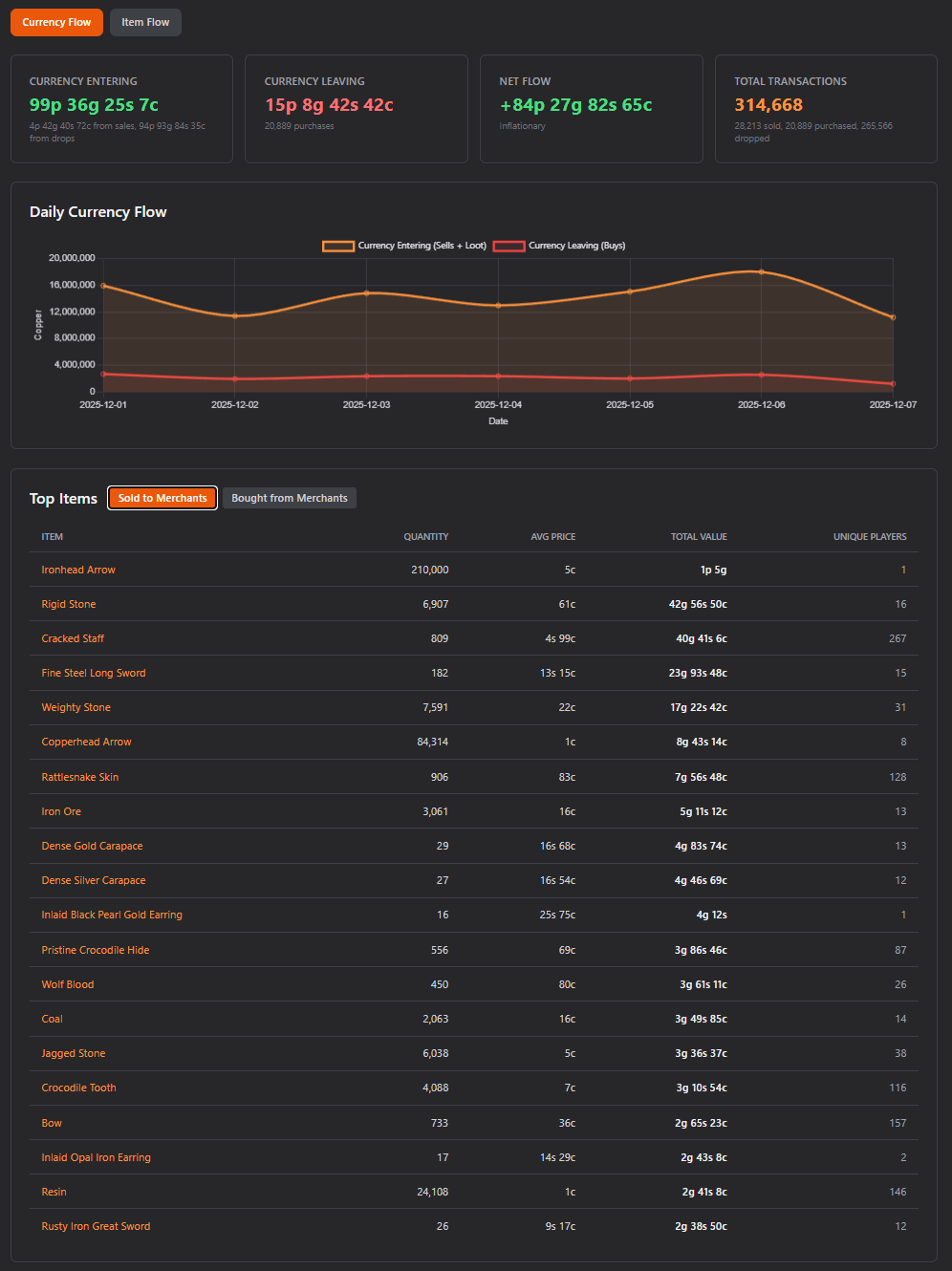Image resolution: width=952 pixels, height=1271 pixels.
Task: Open the Rusty Iron Great Sword link
Action: point(97,1226)
